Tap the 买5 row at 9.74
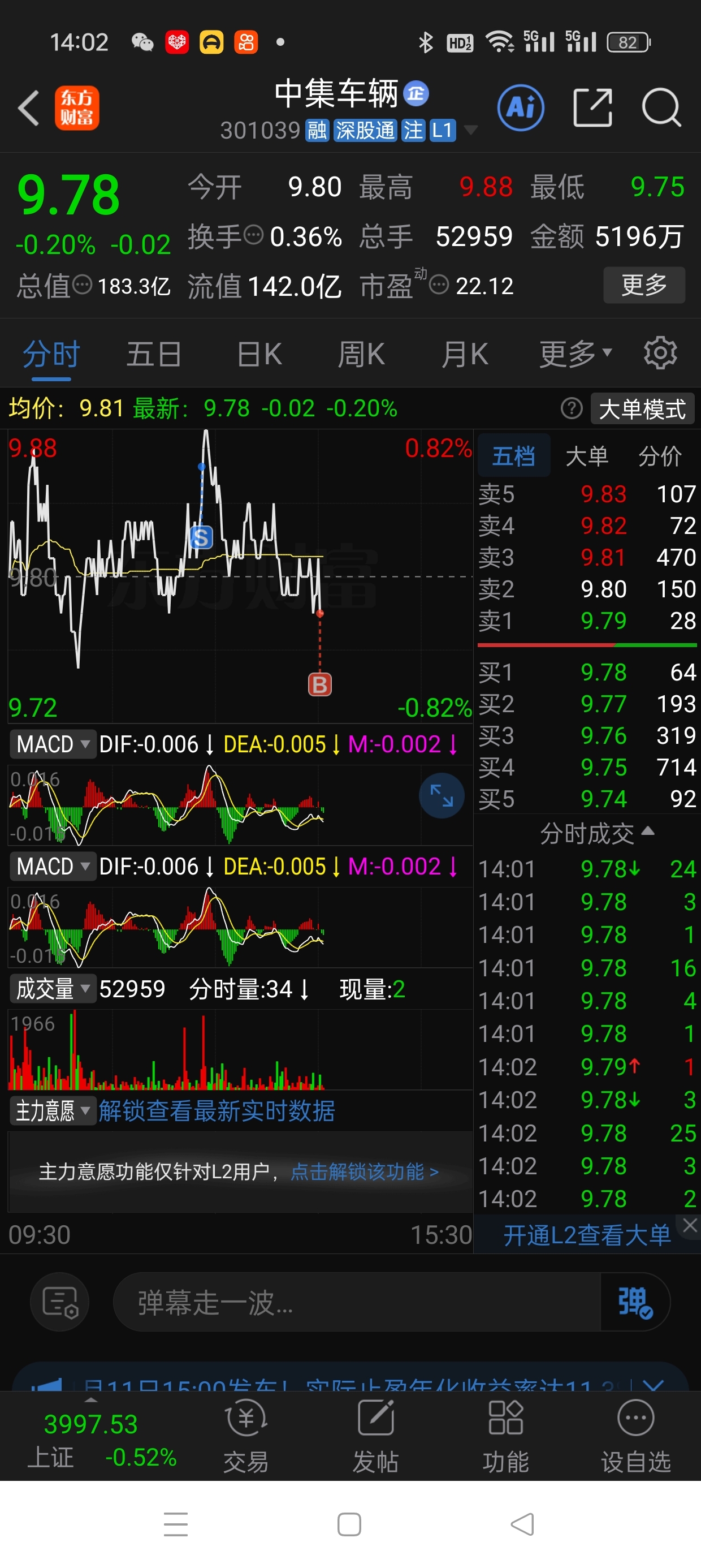701x1568 pixels. click(x=587, y=799)
